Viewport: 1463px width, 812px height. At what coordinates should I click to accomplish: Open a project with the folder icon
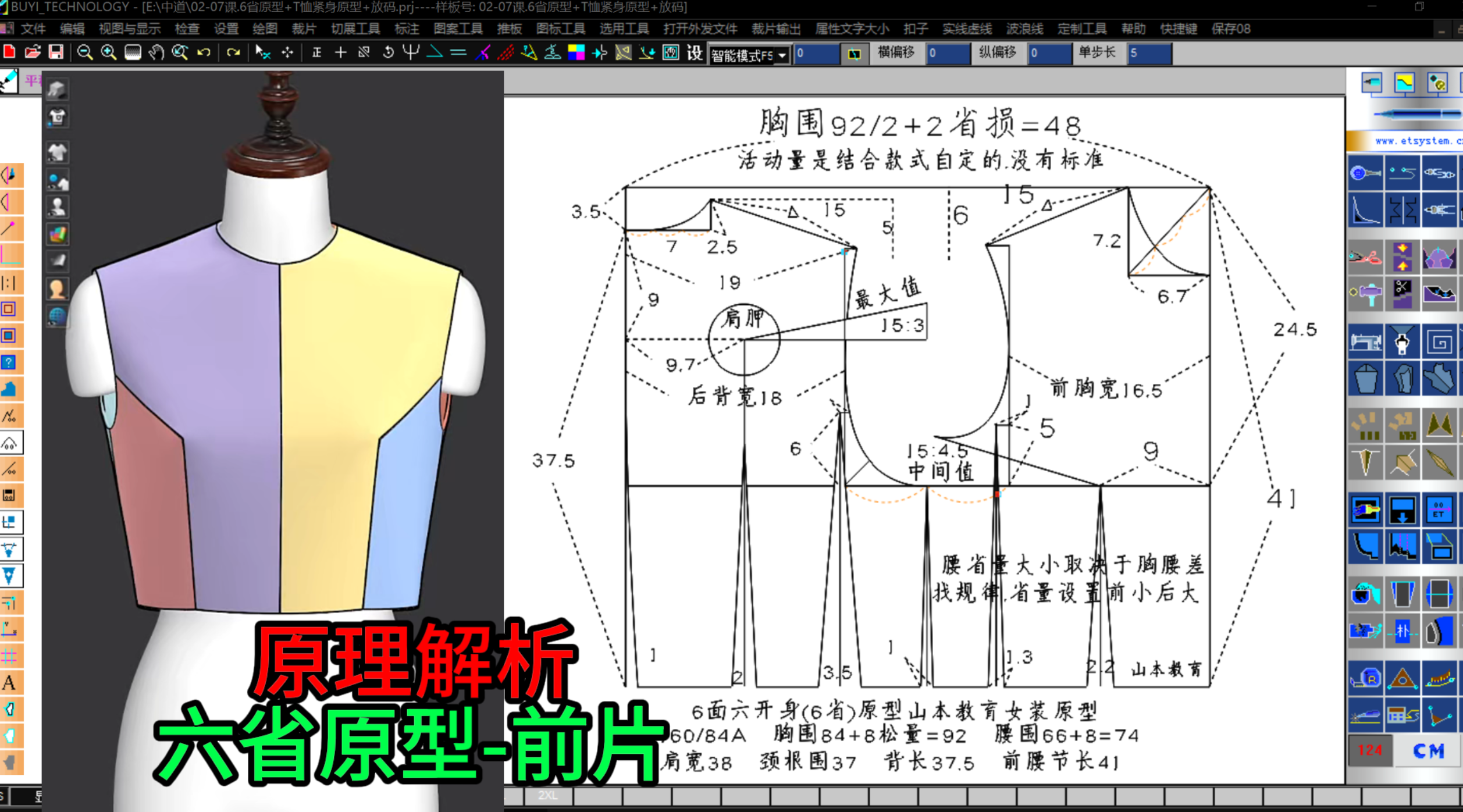coord(33,53)
